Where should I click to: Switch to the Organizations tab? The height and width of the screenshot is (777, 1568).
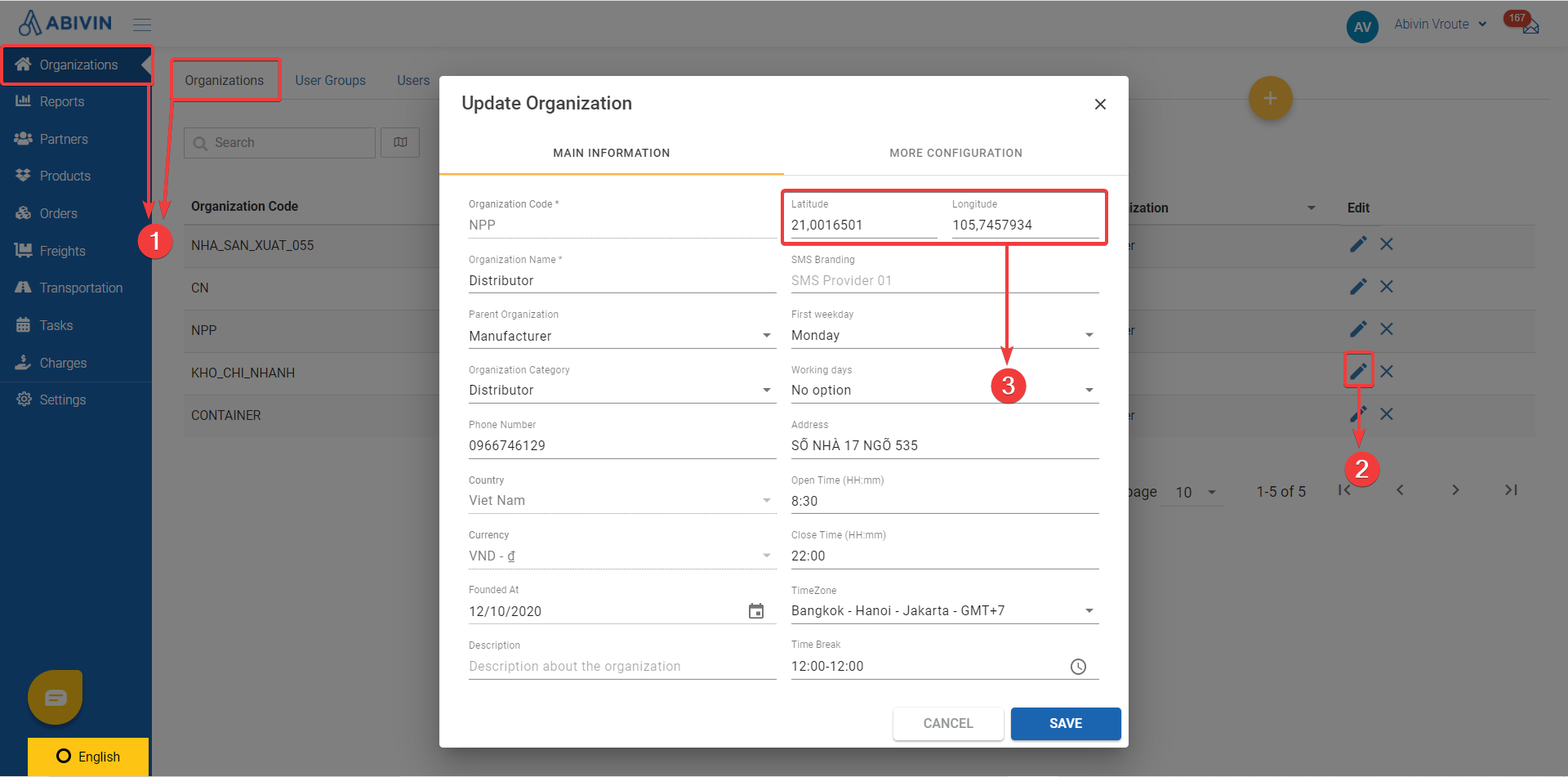point(225,80)
